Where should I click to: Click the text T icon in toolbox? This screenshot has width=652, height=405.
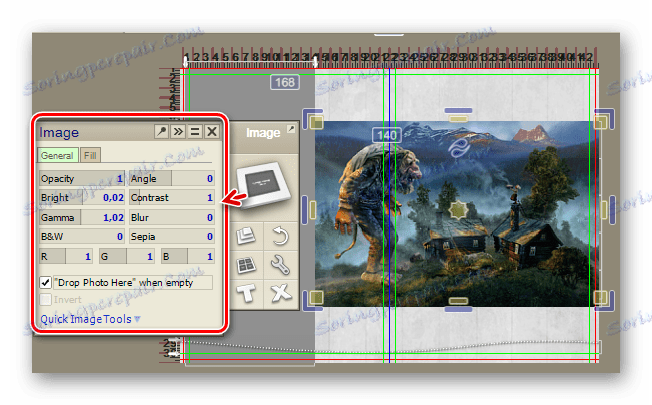coord(246,293)
